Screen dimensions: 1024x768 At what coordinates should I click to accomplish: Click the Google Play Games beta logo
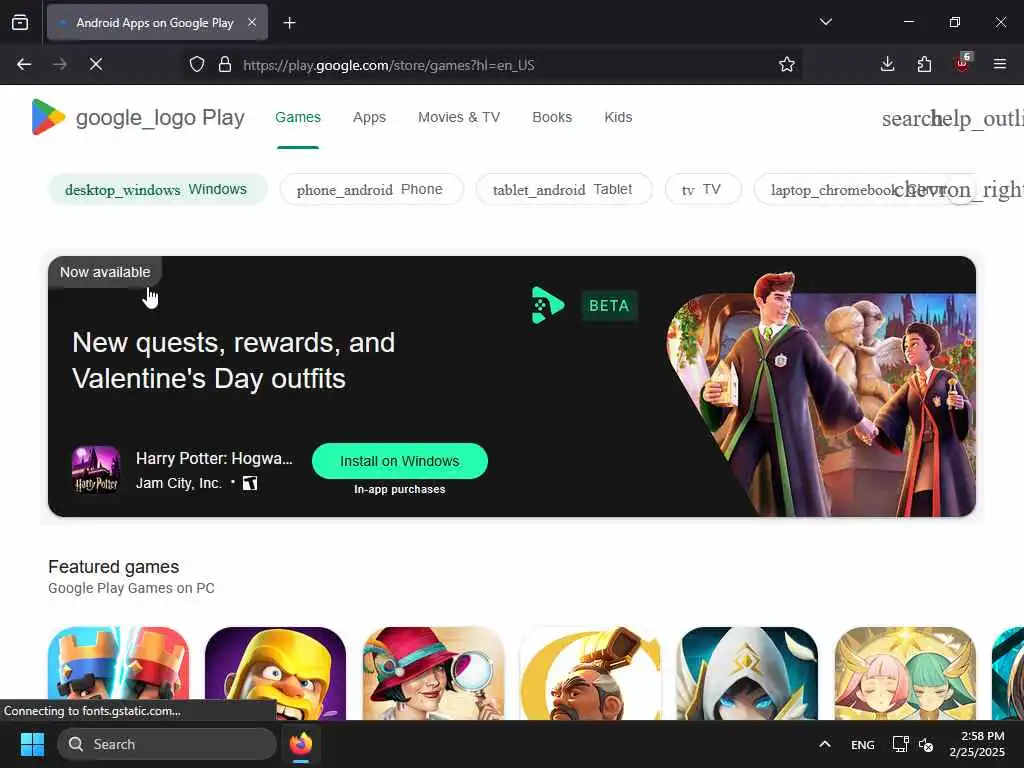point(548,305)
